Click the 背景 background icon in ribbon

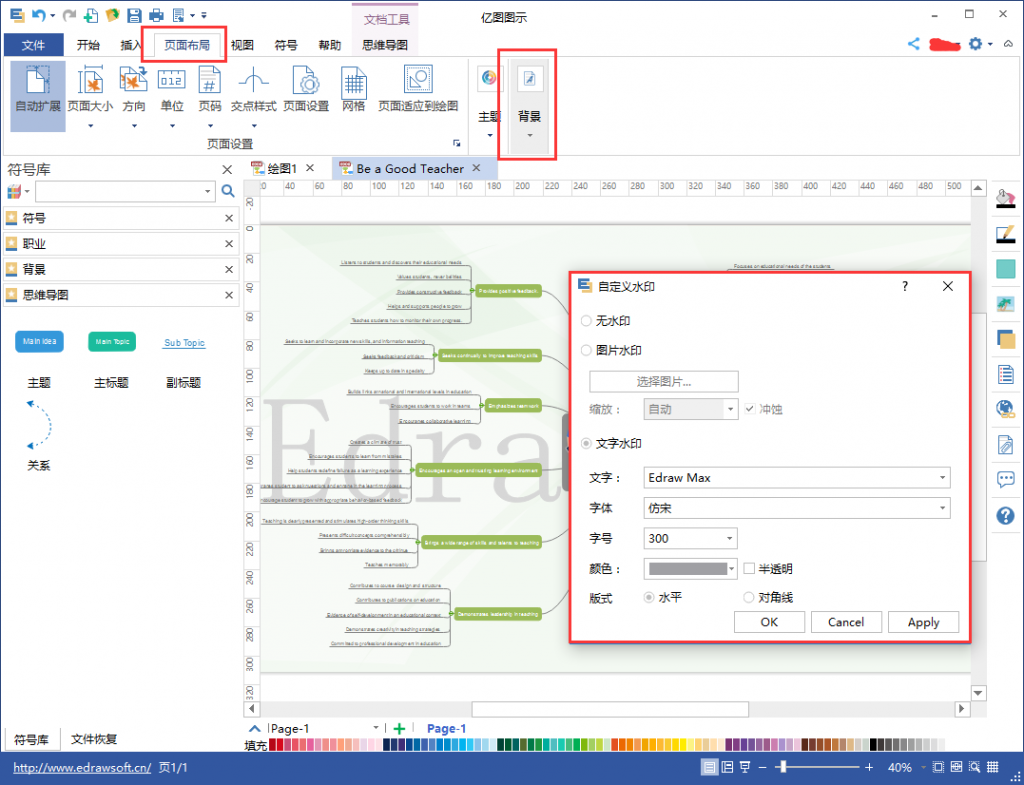click(x=529, y=79)
